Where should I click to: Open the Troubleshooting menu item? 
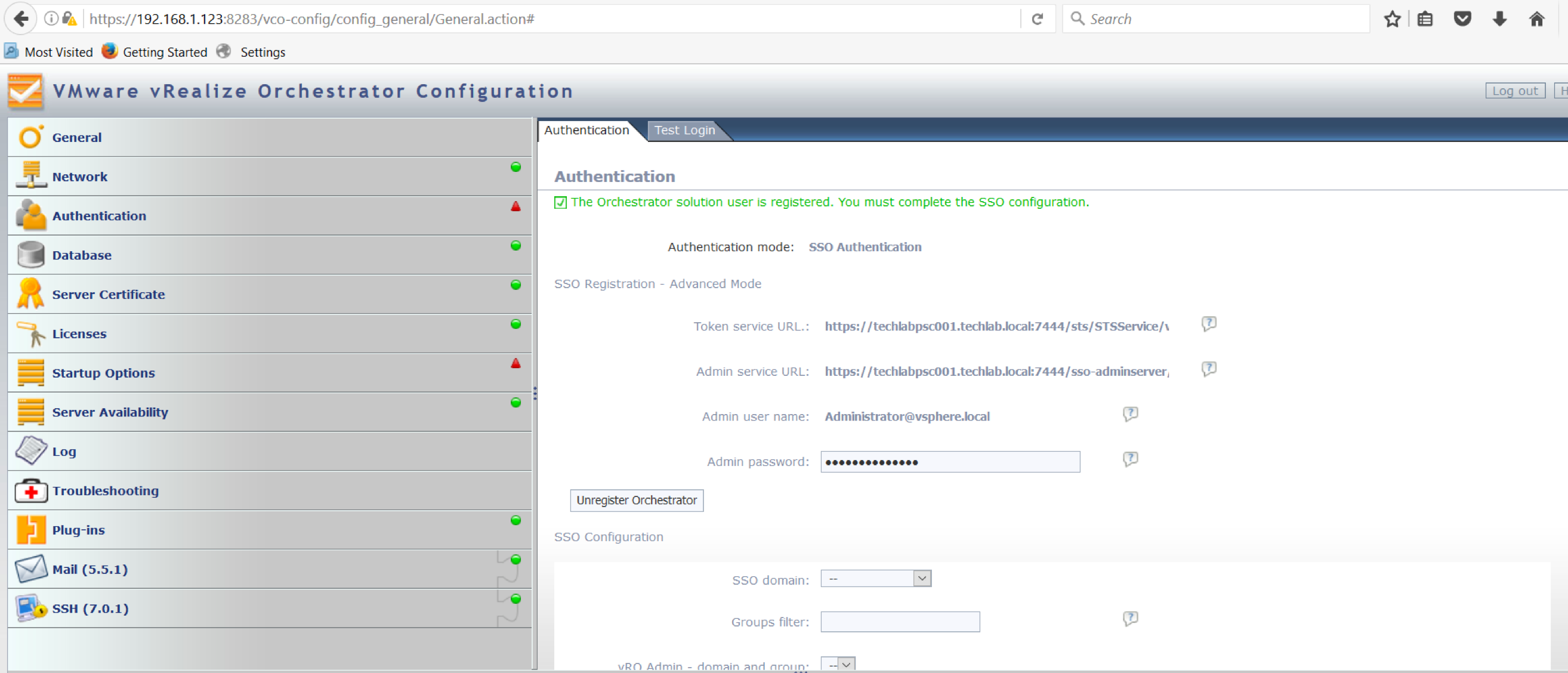pyautogui.click(x=270, y=490)
